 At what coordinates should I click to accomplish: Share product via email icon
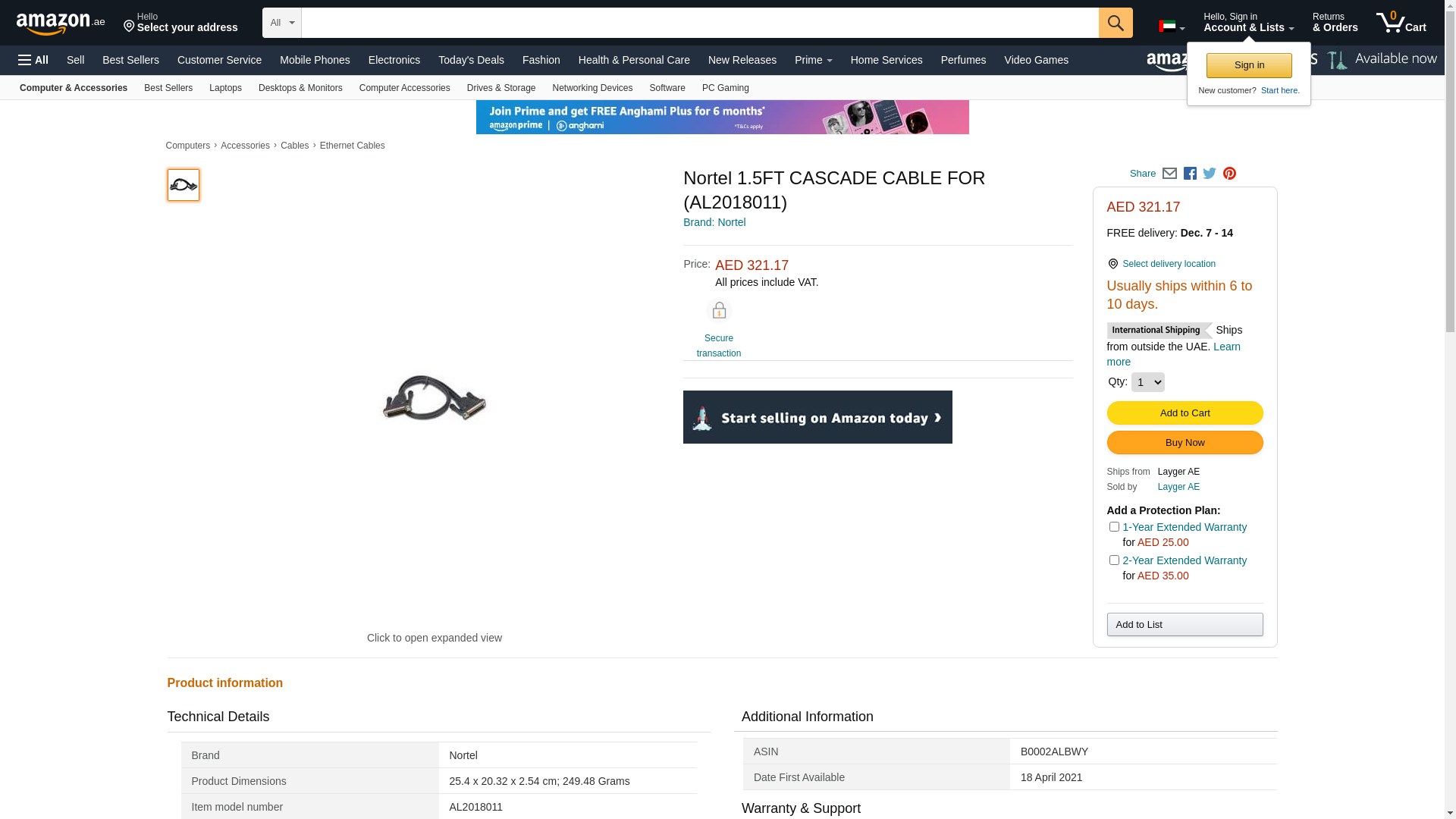click(x=1169, y=174)
